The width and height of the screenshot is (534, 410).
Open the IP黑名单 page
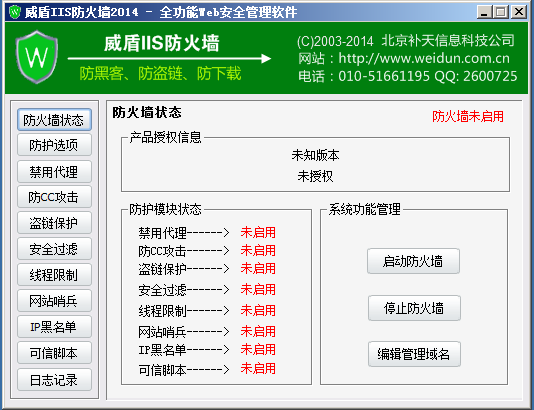tap(54, 327)
